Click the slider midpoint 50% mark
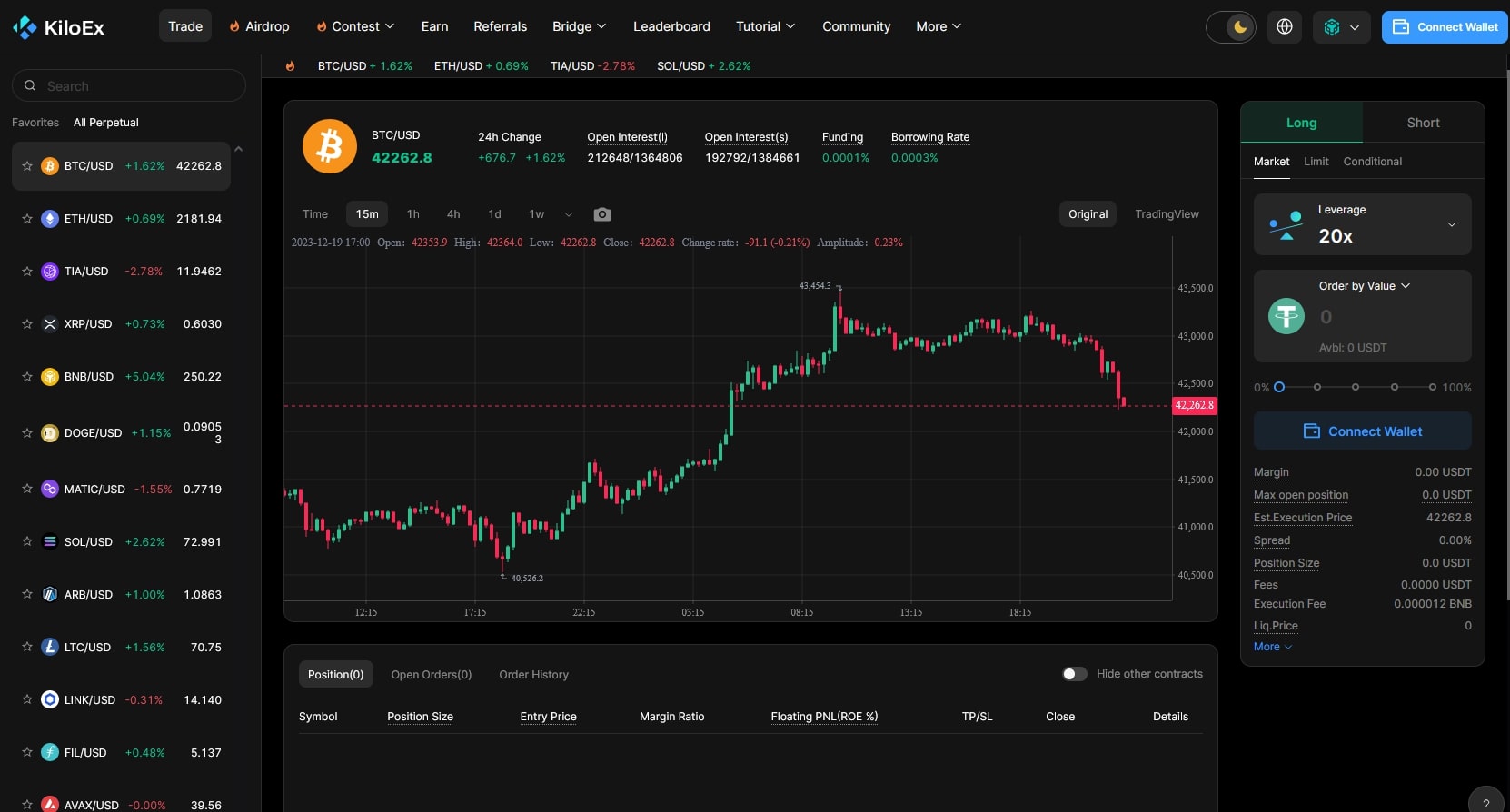Viewport: 1510px width, 812px height. click(x=1356, y=387)
